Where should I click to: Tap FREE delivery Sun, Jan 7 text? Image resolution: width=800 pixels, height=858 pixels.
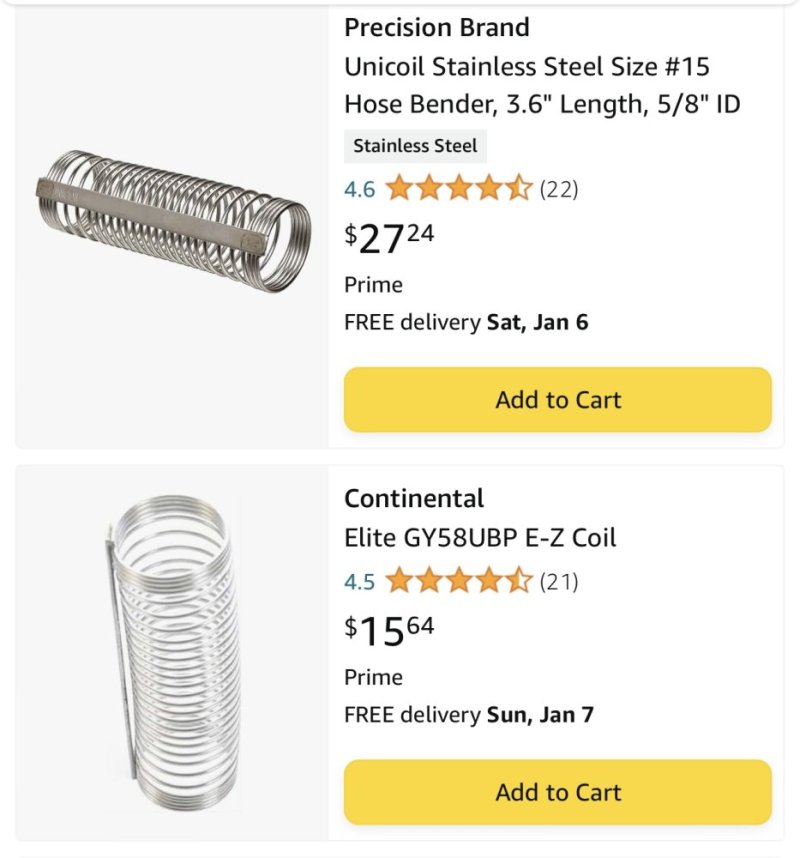pyautogui.click(x=469, y=715)
